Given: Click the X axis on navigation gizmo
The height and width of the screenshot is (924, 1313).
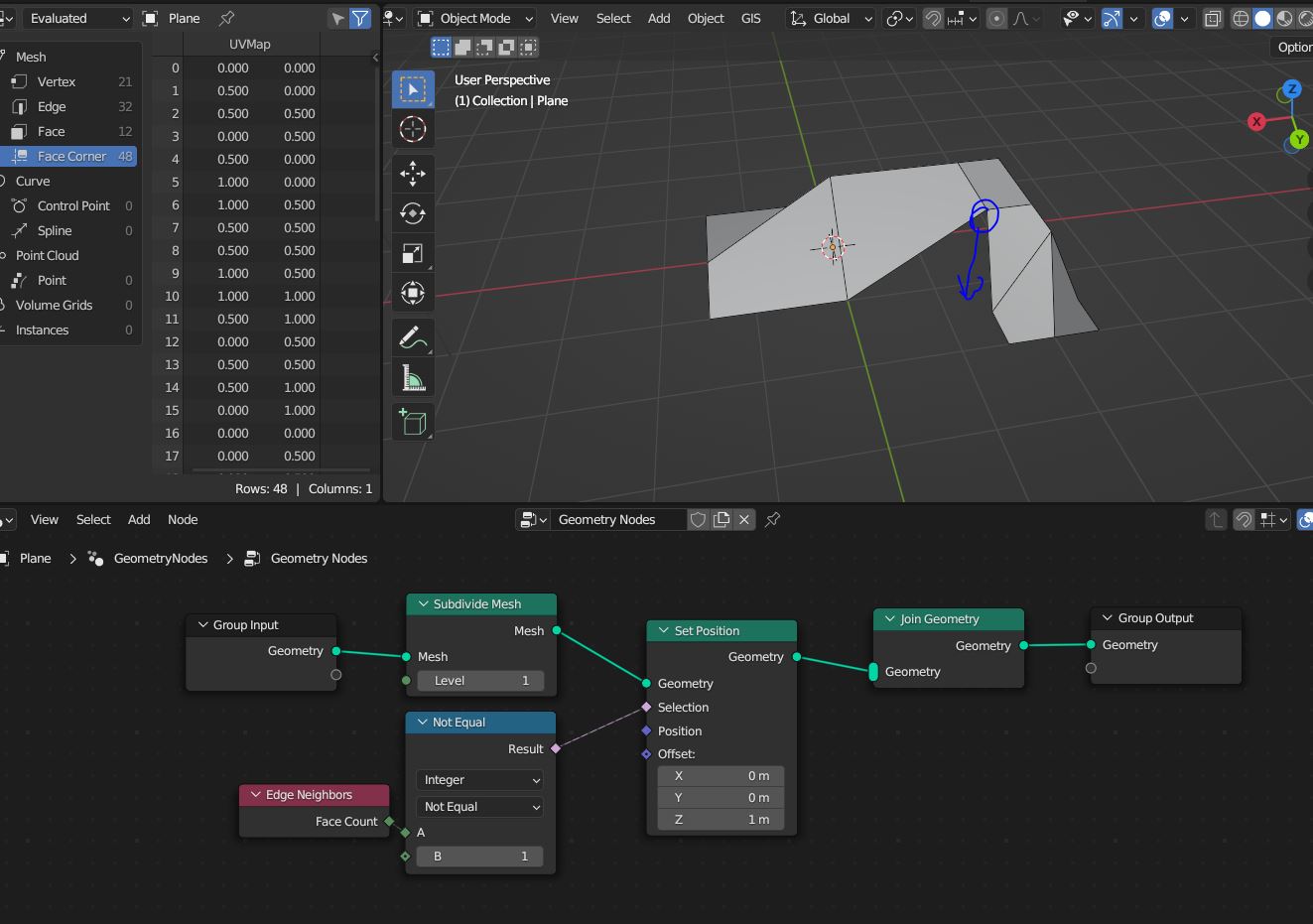Looking at the screenshot, I should click(1256, 121).
